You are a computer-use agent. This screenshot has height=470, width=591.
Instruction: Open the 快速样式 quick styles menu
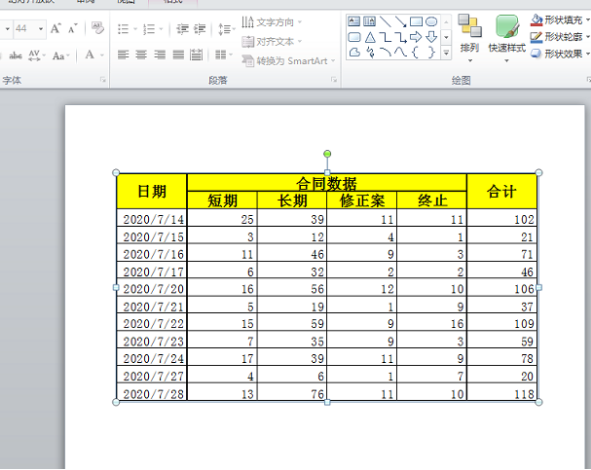click(507, 38)
